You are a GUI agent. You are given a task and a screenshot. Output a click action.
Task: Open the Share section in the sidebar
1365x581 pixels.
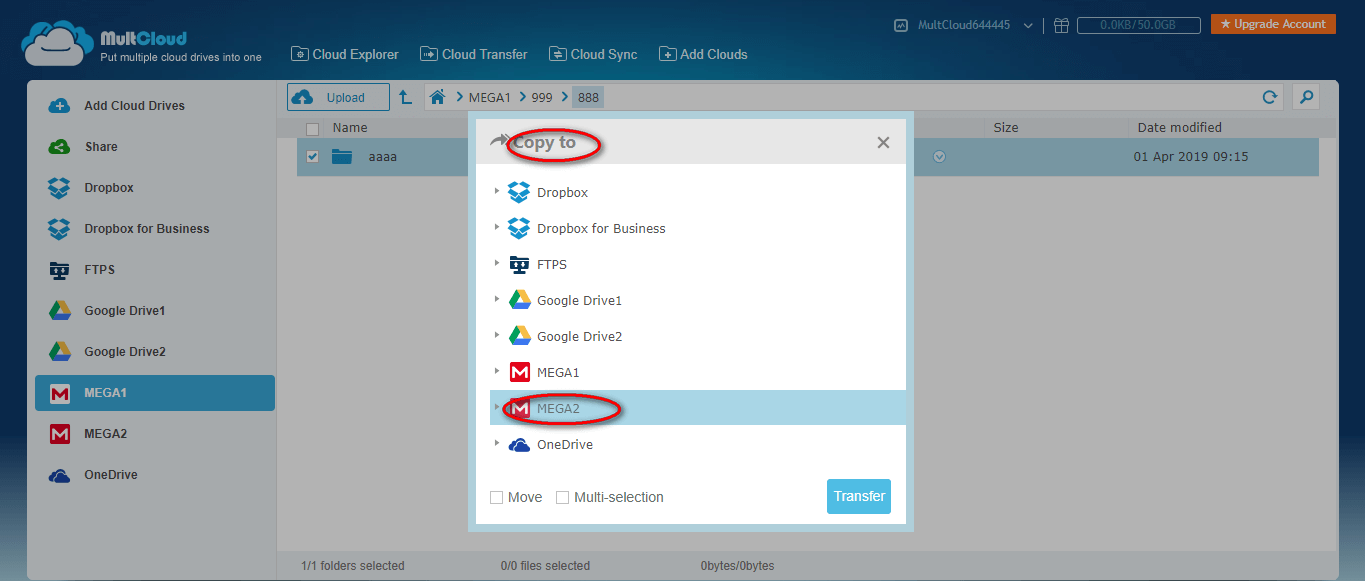pyautogui.click(x=103, y=146)
